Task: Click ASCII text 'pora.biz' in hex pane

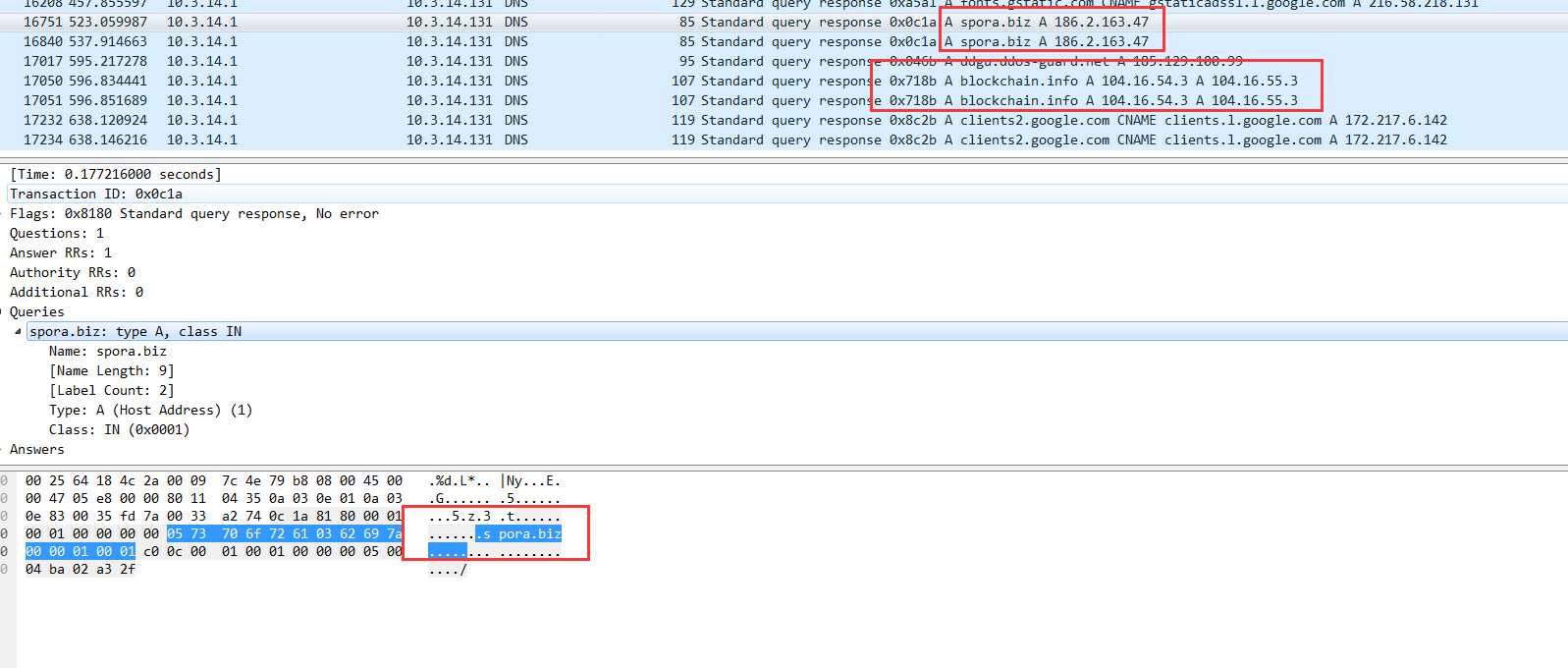Action: tap(530, 533)
